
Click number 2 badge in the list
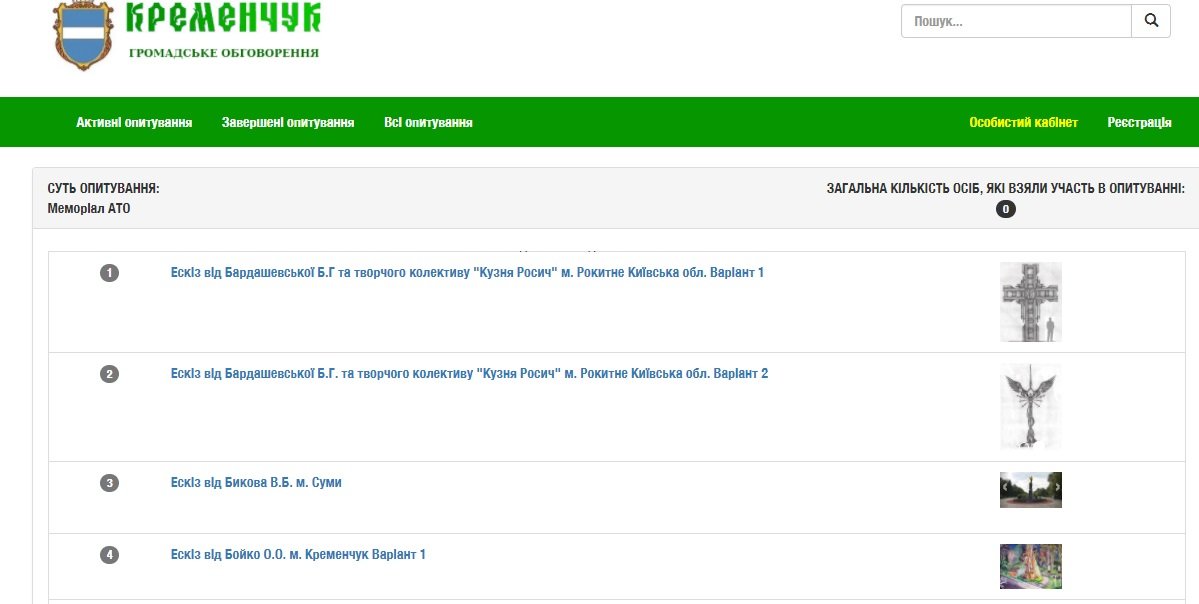[110, 374]
